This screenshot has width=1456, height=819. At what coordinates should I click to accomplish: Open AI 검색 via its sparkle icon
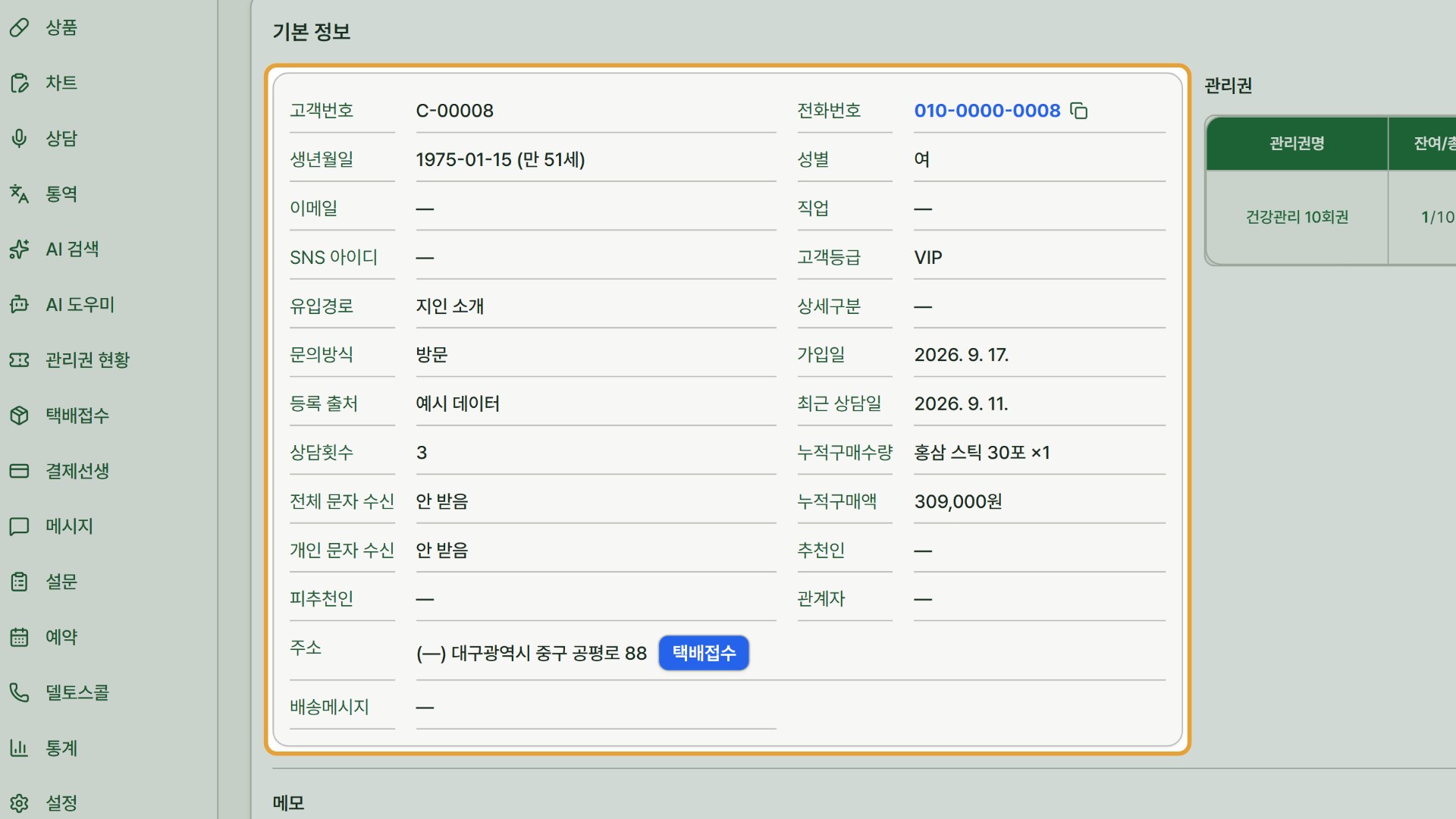(x=19, y=249)
